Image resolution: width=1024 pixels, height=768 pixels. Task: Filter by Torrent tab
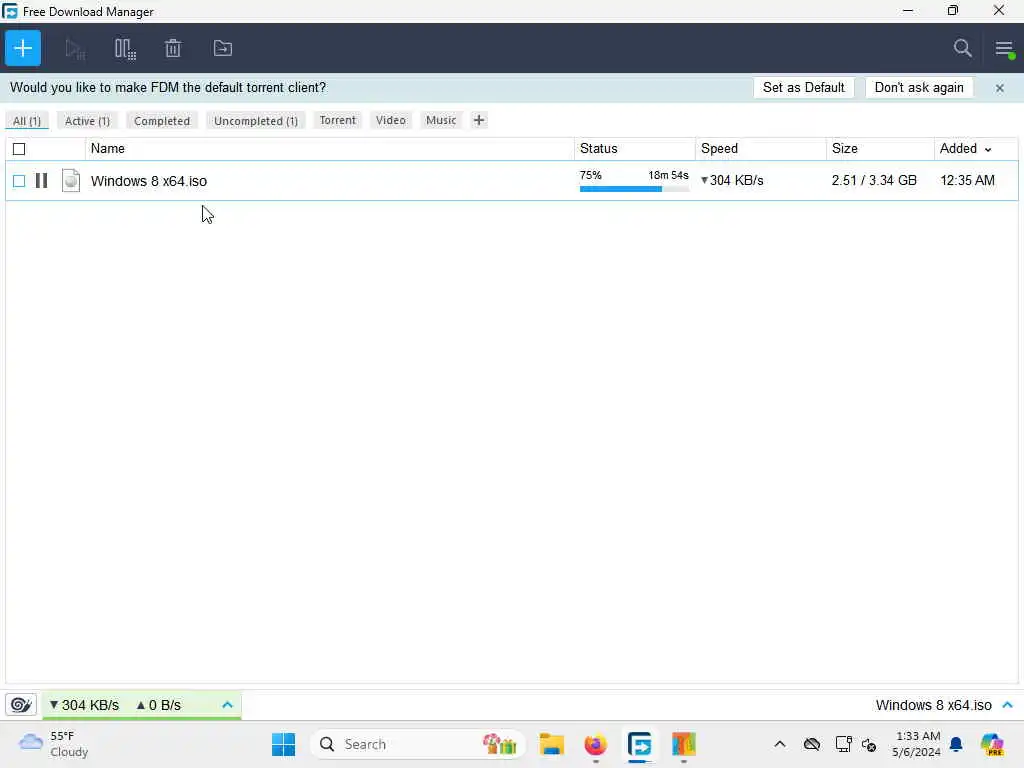pos(338,120)
